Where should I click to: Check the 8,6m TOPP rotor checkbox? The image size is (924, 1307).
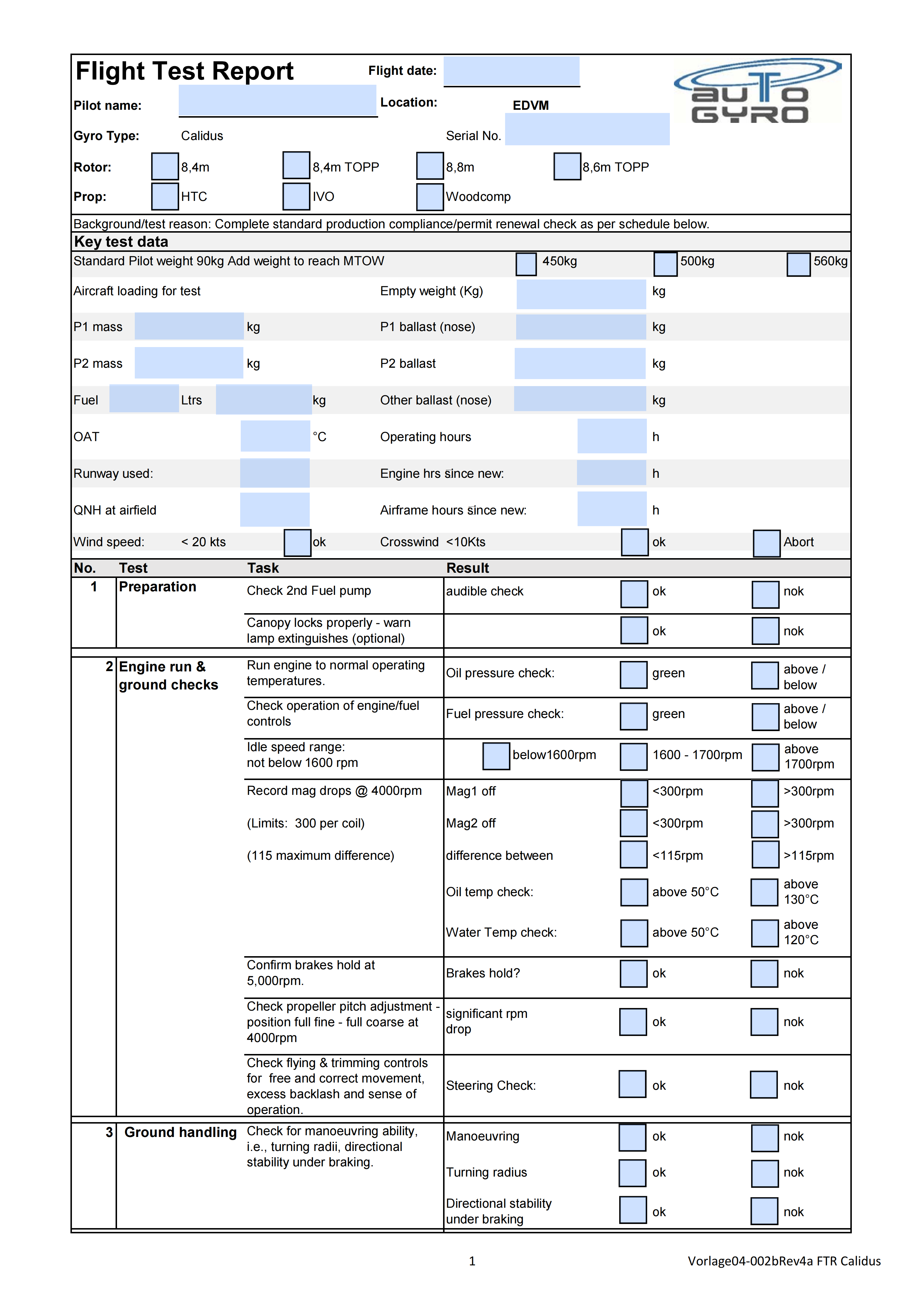click(567, 166)
